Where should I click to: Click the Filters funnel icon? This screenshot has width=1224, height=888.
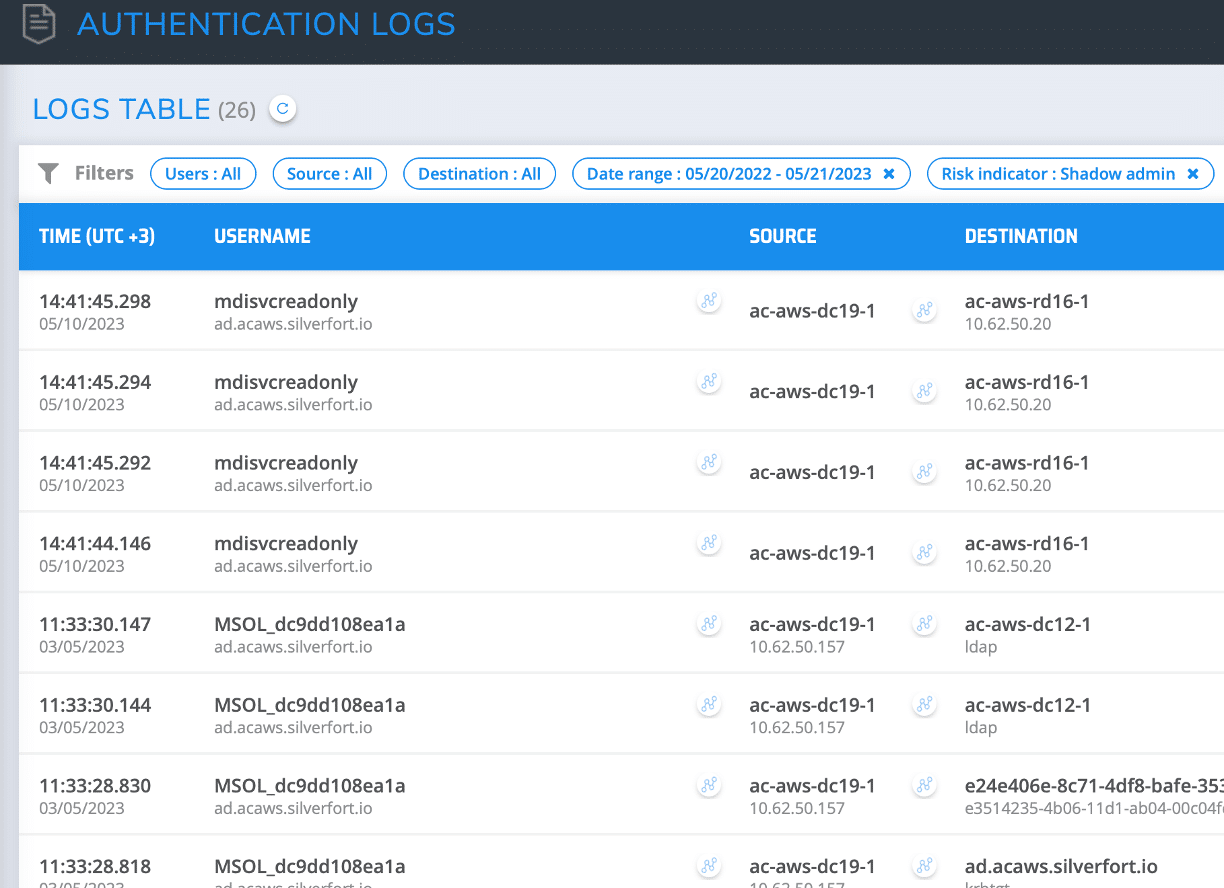tap(48, 172)
